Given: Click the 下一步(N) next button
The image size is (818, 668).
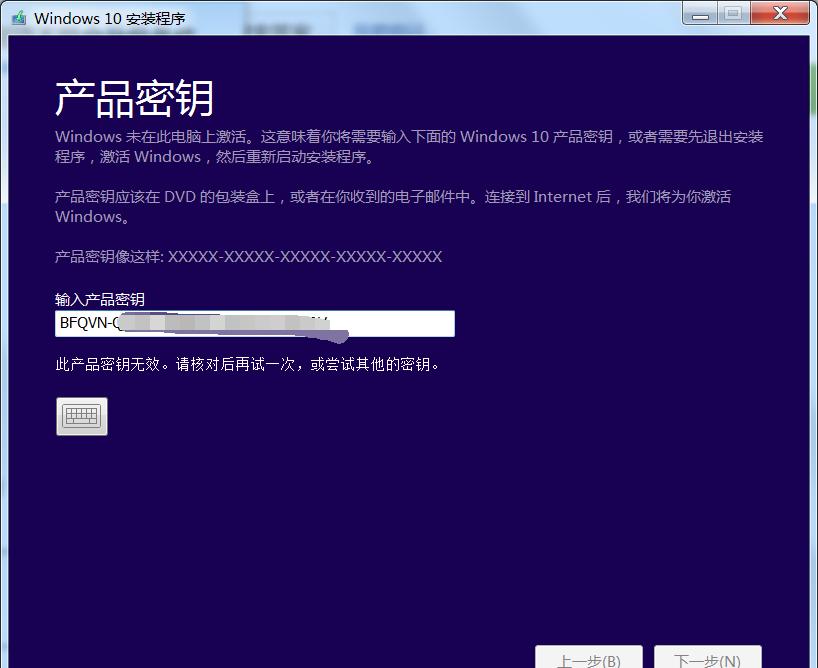Looking at the screenshot, I should point(708,658).
